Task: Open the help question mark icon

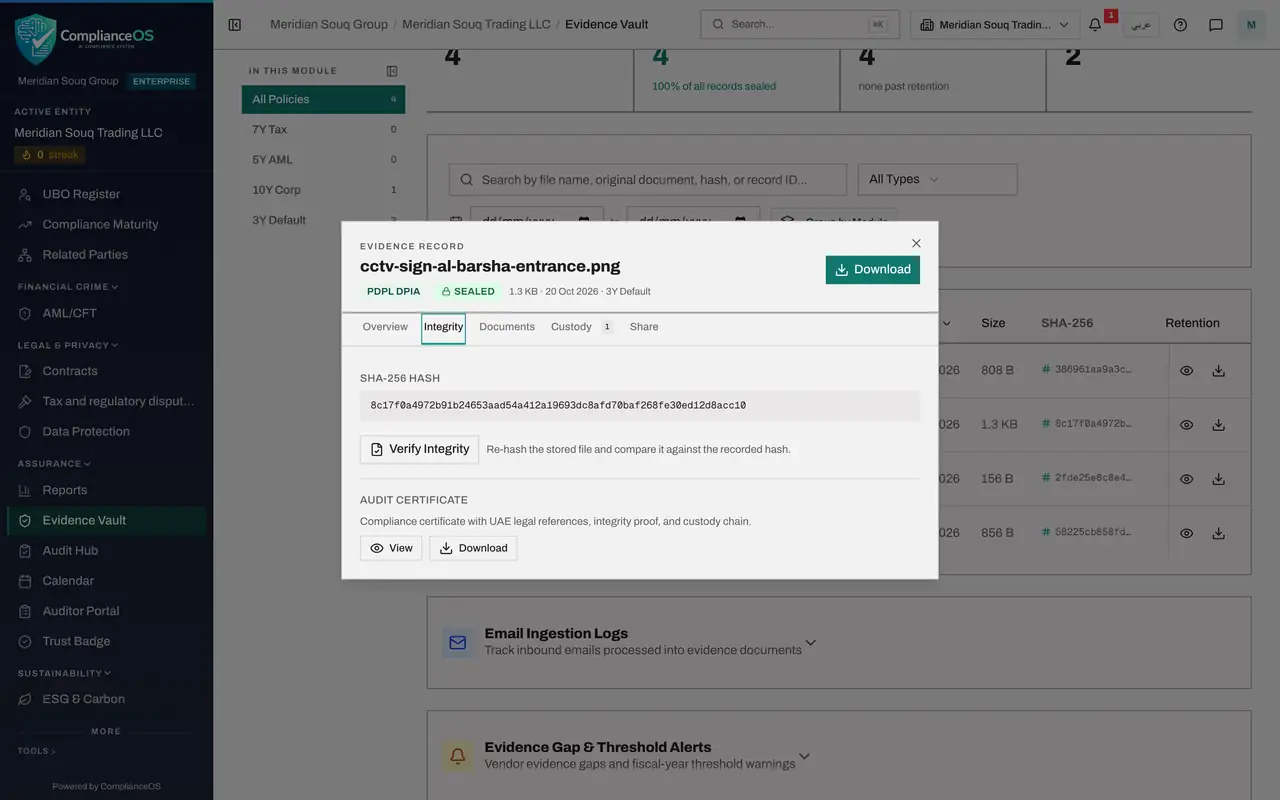Action: point(1180,25)
